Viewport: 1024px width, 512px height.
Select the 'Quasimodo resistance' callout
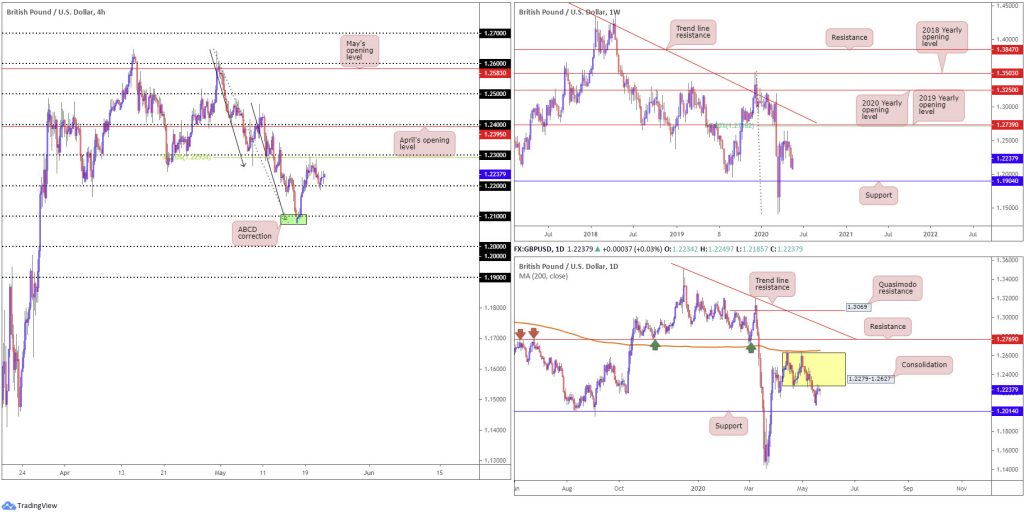click(x=896, y=287)
